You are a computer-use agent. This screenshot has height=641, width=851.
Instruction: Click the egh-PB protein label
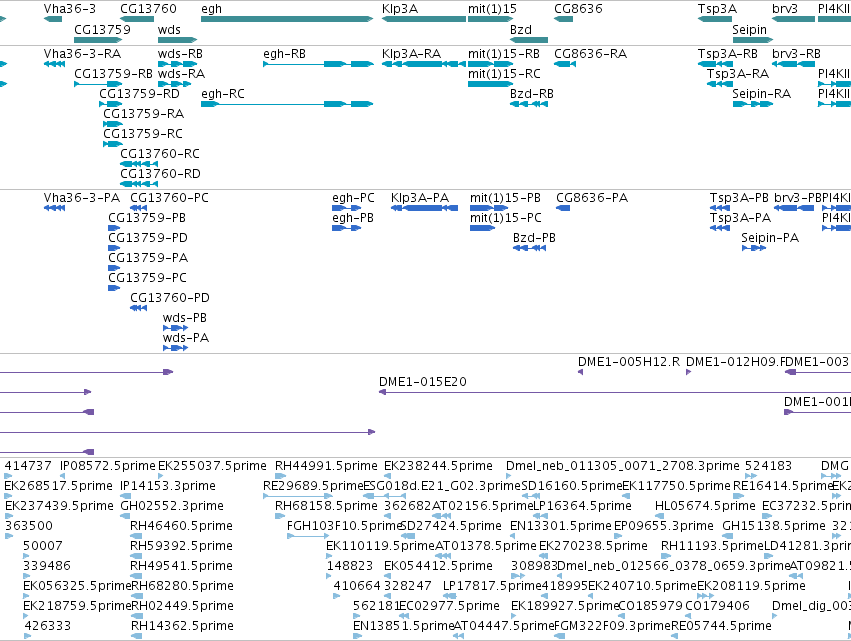353,218
